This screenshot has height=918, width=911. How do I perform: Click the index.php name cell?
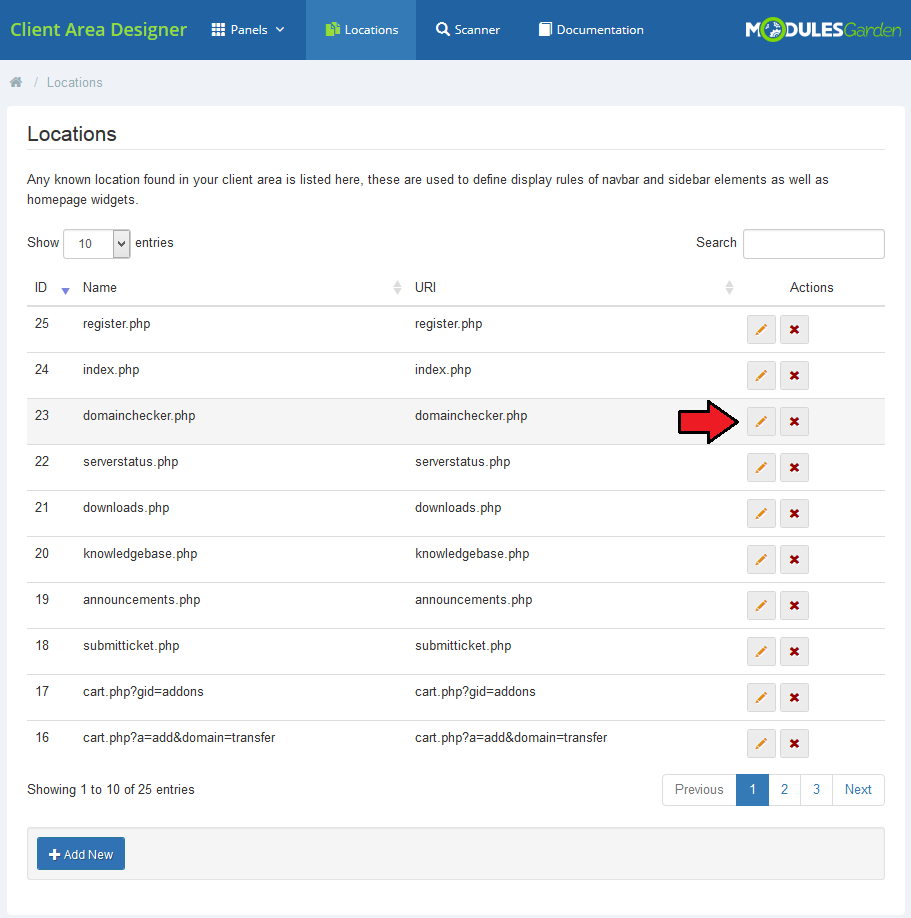click(111, 369)
